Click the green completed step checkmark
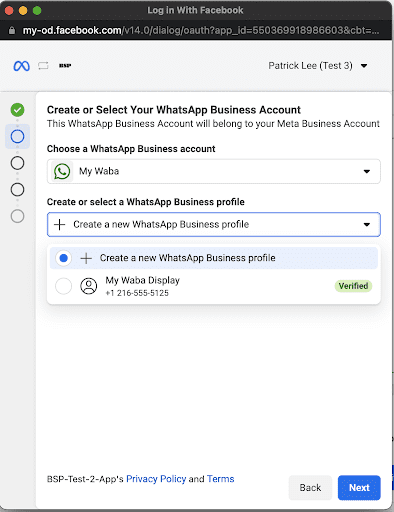Image resolution: width=394 pixels, height=512 pixels. [17, 110]
